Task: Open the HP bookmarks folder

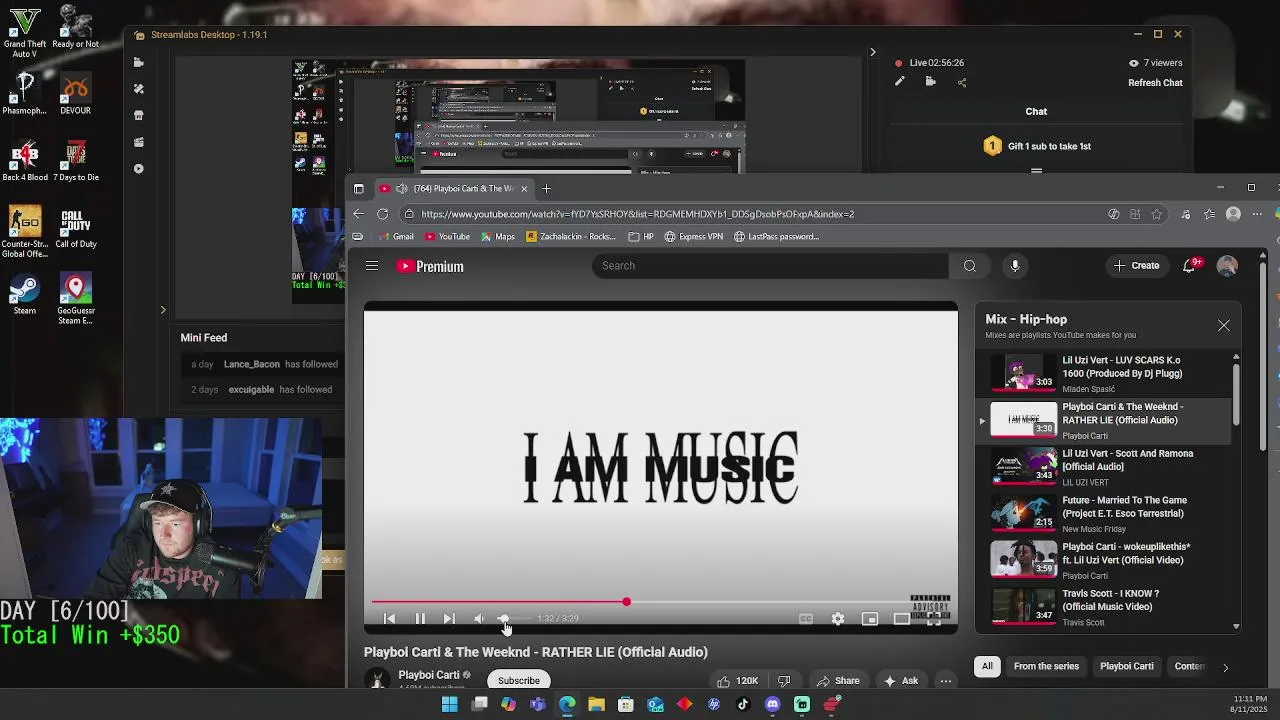Action: coord(641,237)
